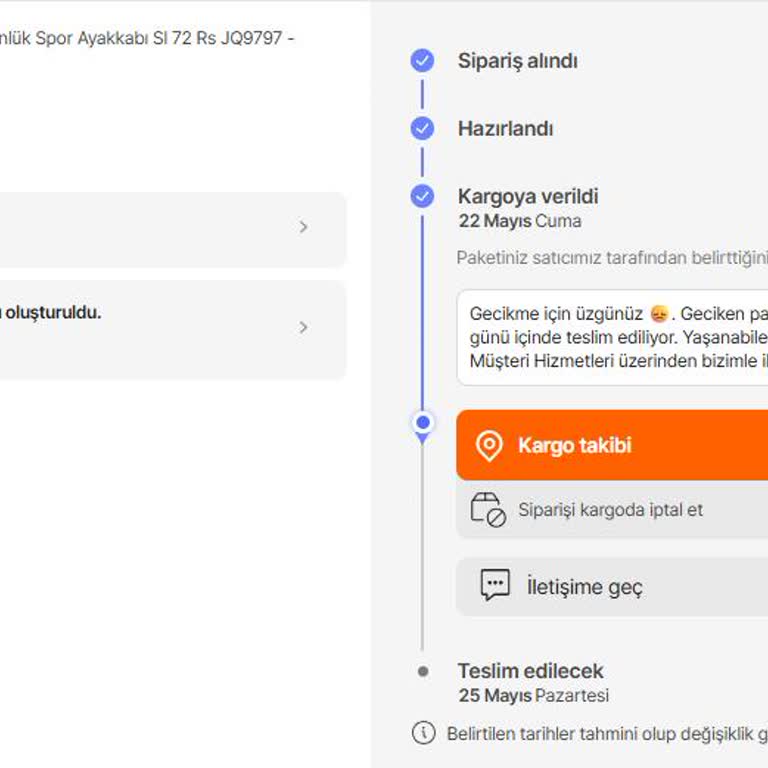Click the Hazırlandı checkmark icon

(422, 128)
